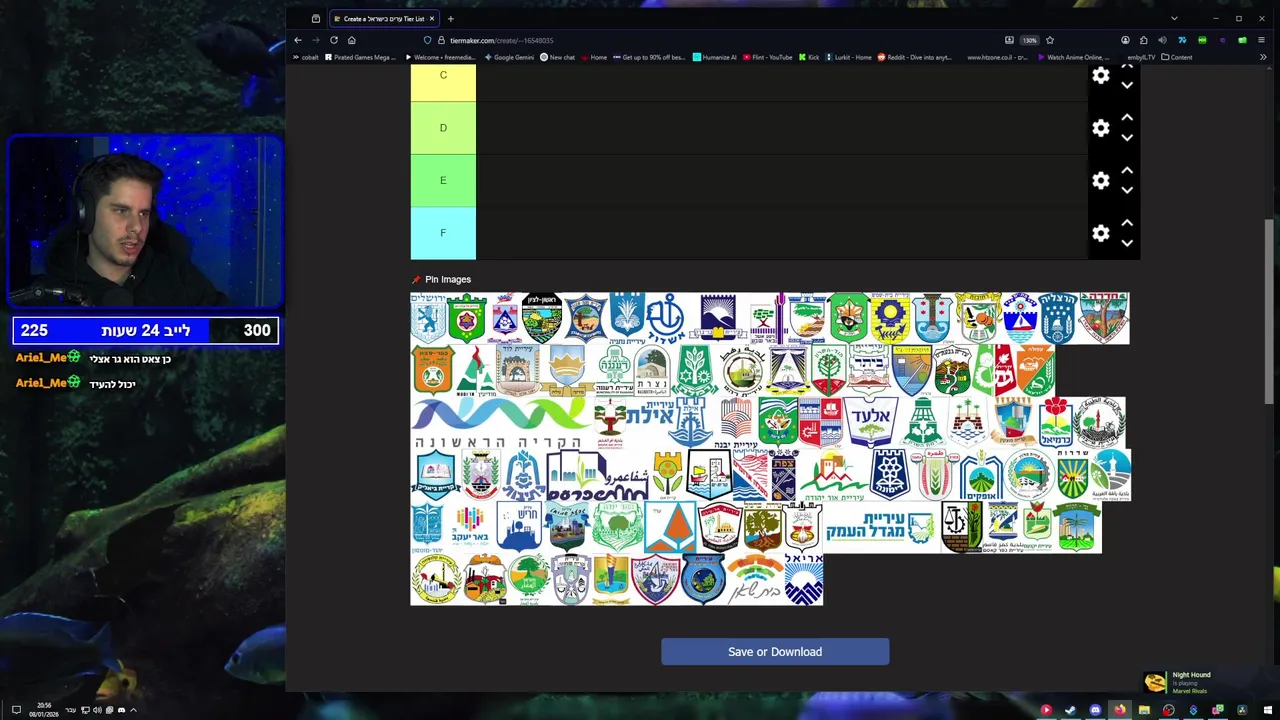Open settings gear for tier D row
1280x720 pixels.
[x=1101, y=128]
